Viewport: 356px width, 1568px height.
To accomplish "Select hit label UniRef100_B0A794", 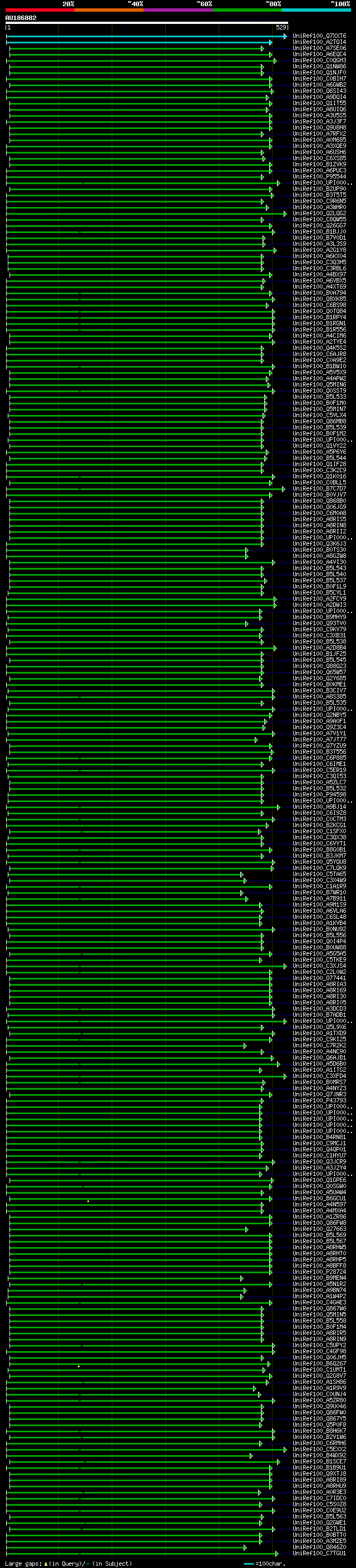I will point(319,293).
